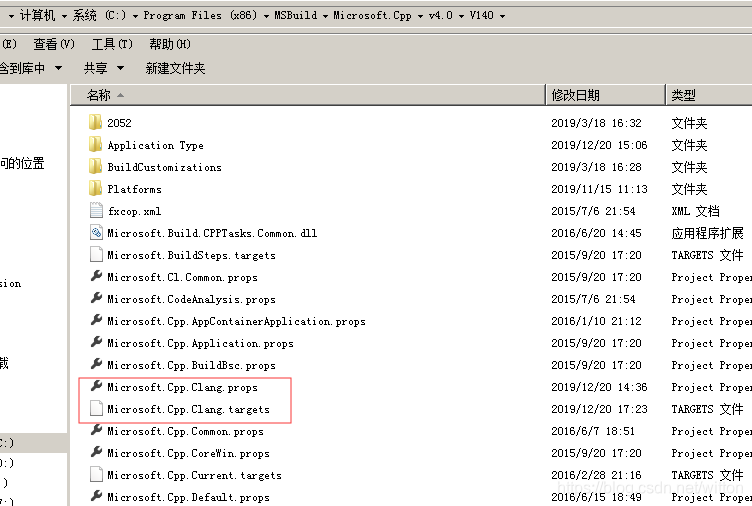Open the 工具(T) menu
Viewport: 752px width, 506px height.
click(x=112, y=44)
